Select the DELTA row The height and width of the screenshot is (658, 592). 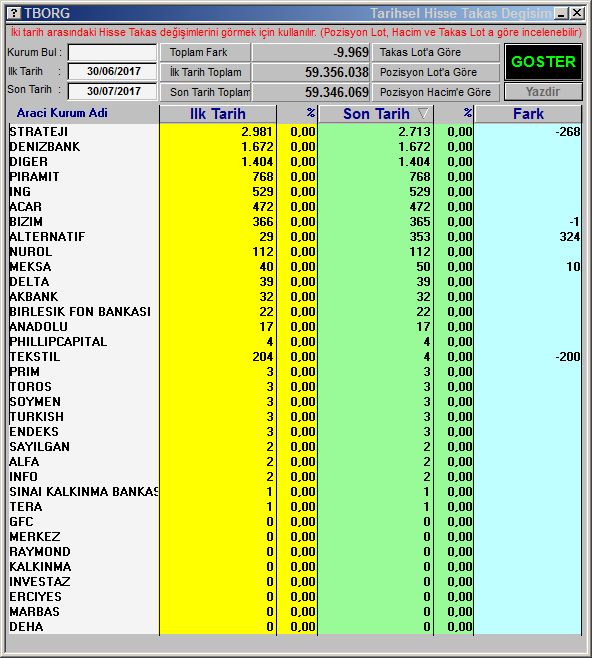click(295, 282)
